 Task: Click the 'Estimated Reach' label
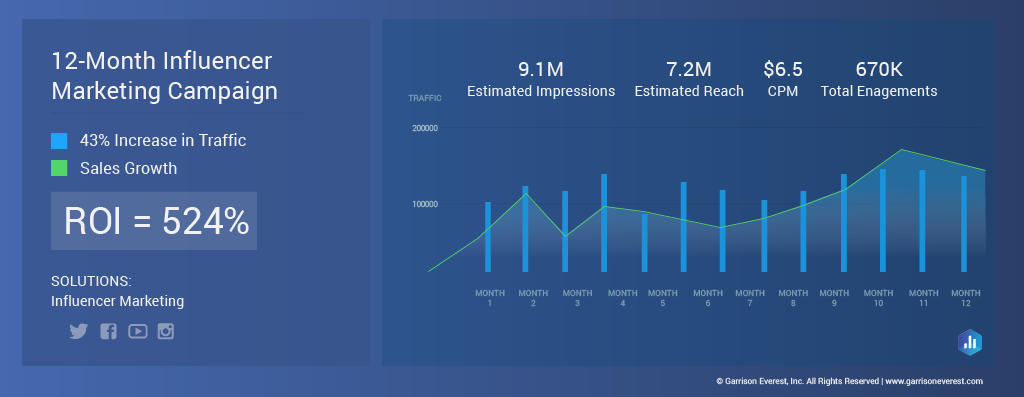689,91
